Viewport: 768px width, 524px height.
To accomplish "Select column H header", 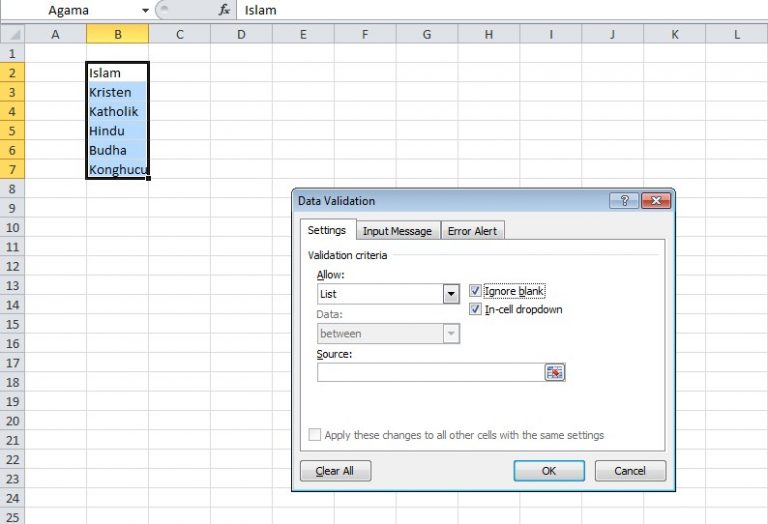I will point(489,34).
